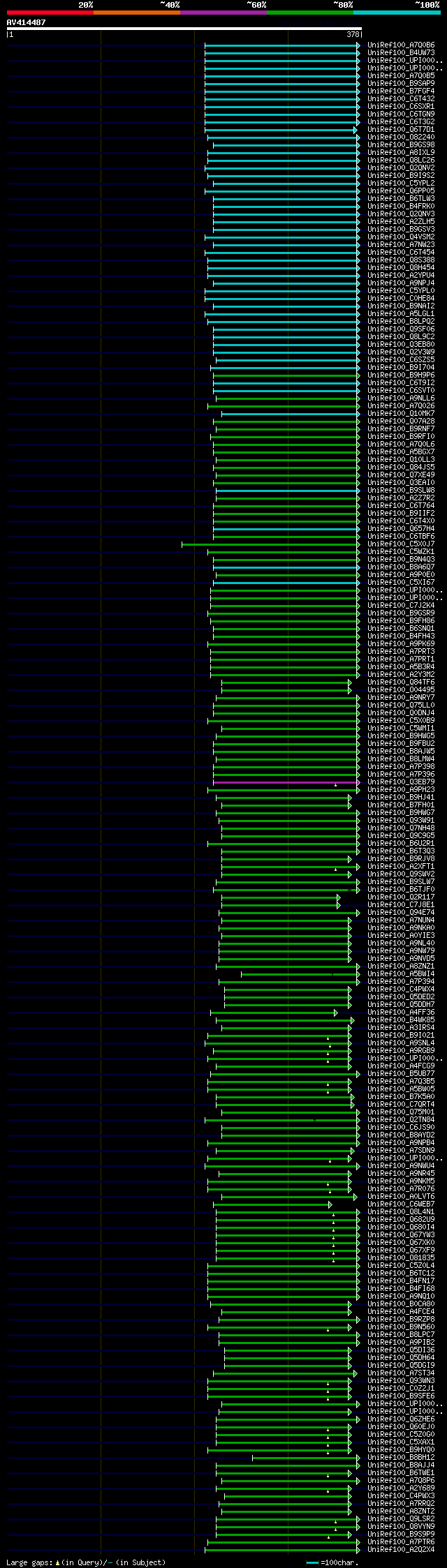This screenshot has width=447, height=1568.
Task: Open hit UniRef100_A7Q0B6
Action: click(401, 45)
